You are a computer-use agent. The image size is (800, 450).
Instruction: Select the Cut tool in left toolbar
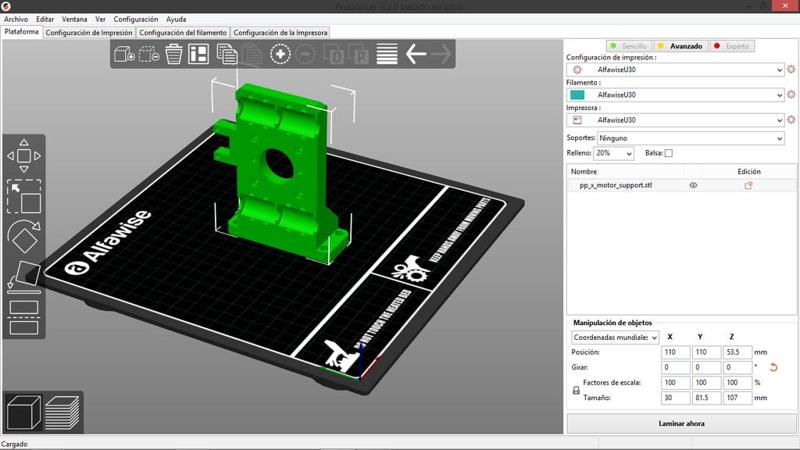tap(24, 317)
